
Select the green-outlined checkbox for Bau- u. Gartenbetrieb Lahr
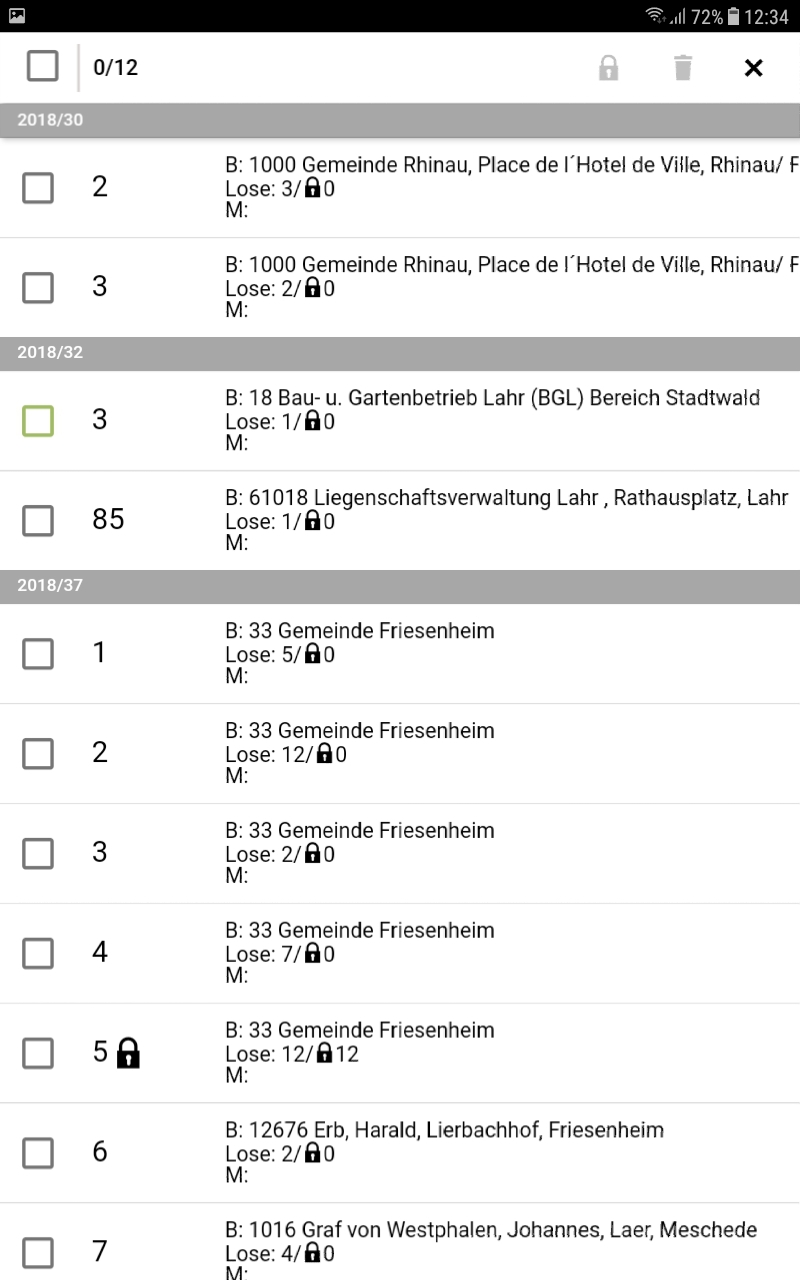(x=38, y=421)
